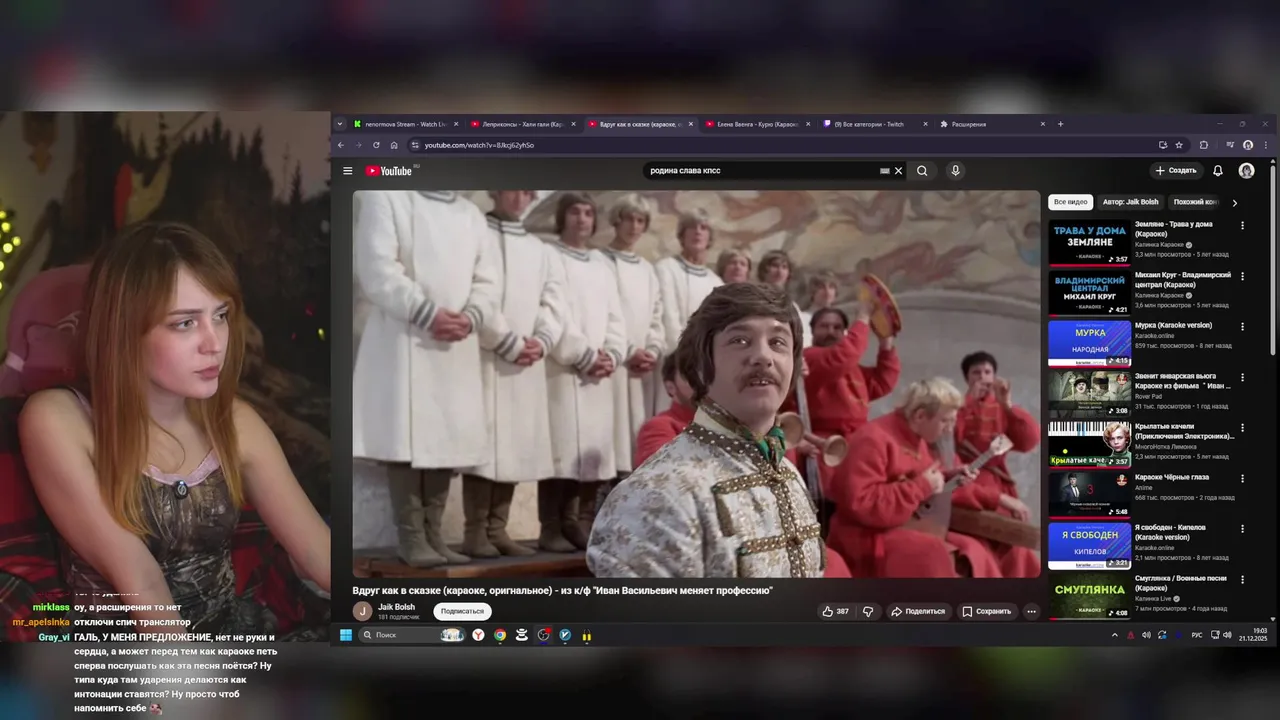Open options for 'Мурка (Karaoke version)' video
Viewport: 1280px width, 720px height.
tap(1242, 327)
